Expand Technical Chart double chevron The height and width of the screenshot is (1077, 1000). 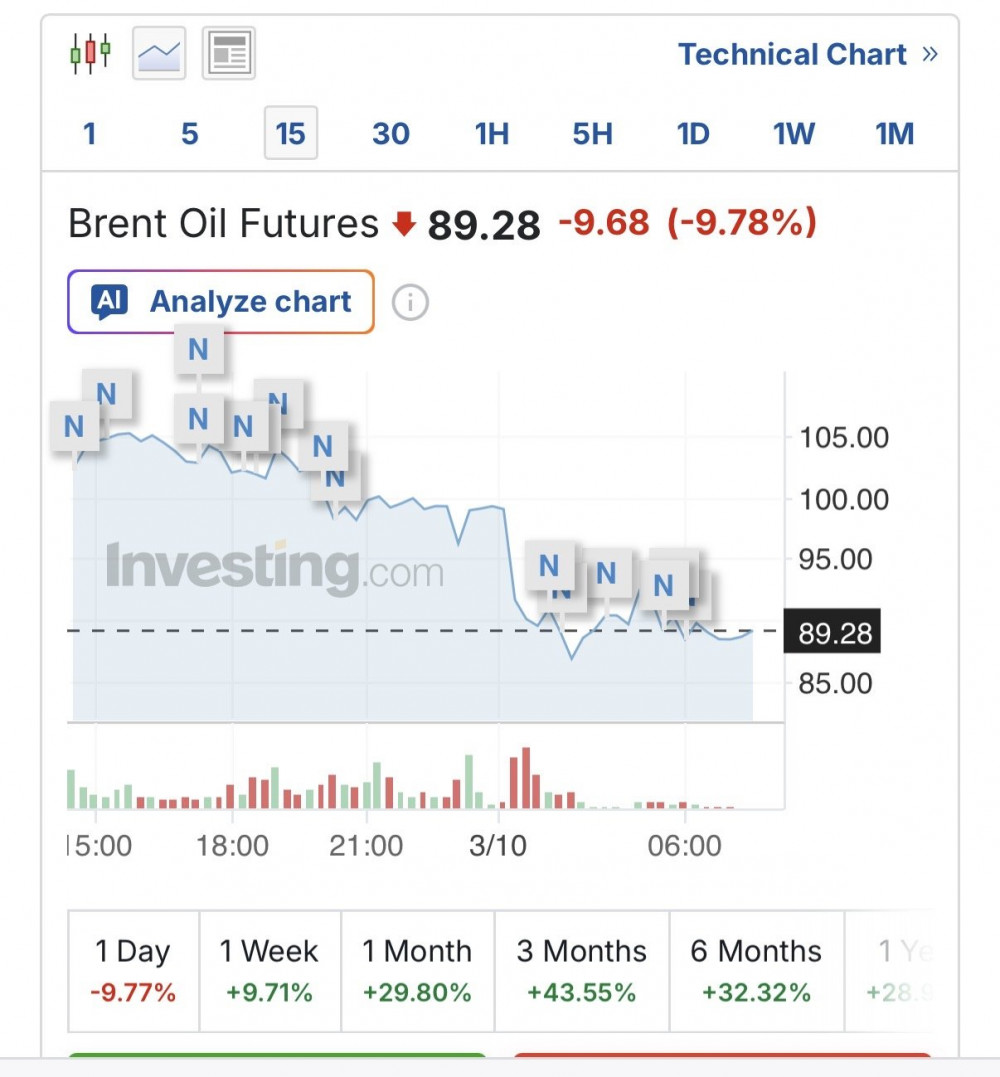[930, 54]
